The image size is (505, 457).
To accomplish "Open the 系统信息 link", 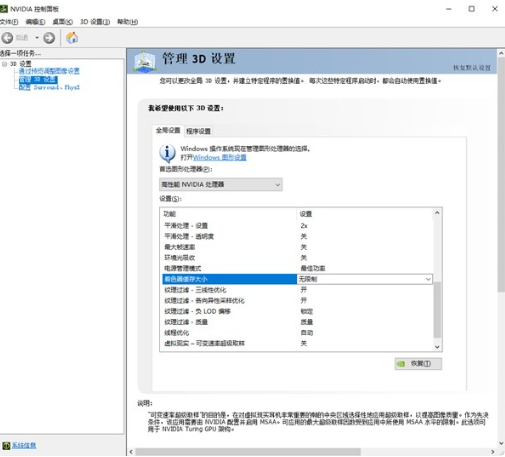I will click(x=24, y=445).
